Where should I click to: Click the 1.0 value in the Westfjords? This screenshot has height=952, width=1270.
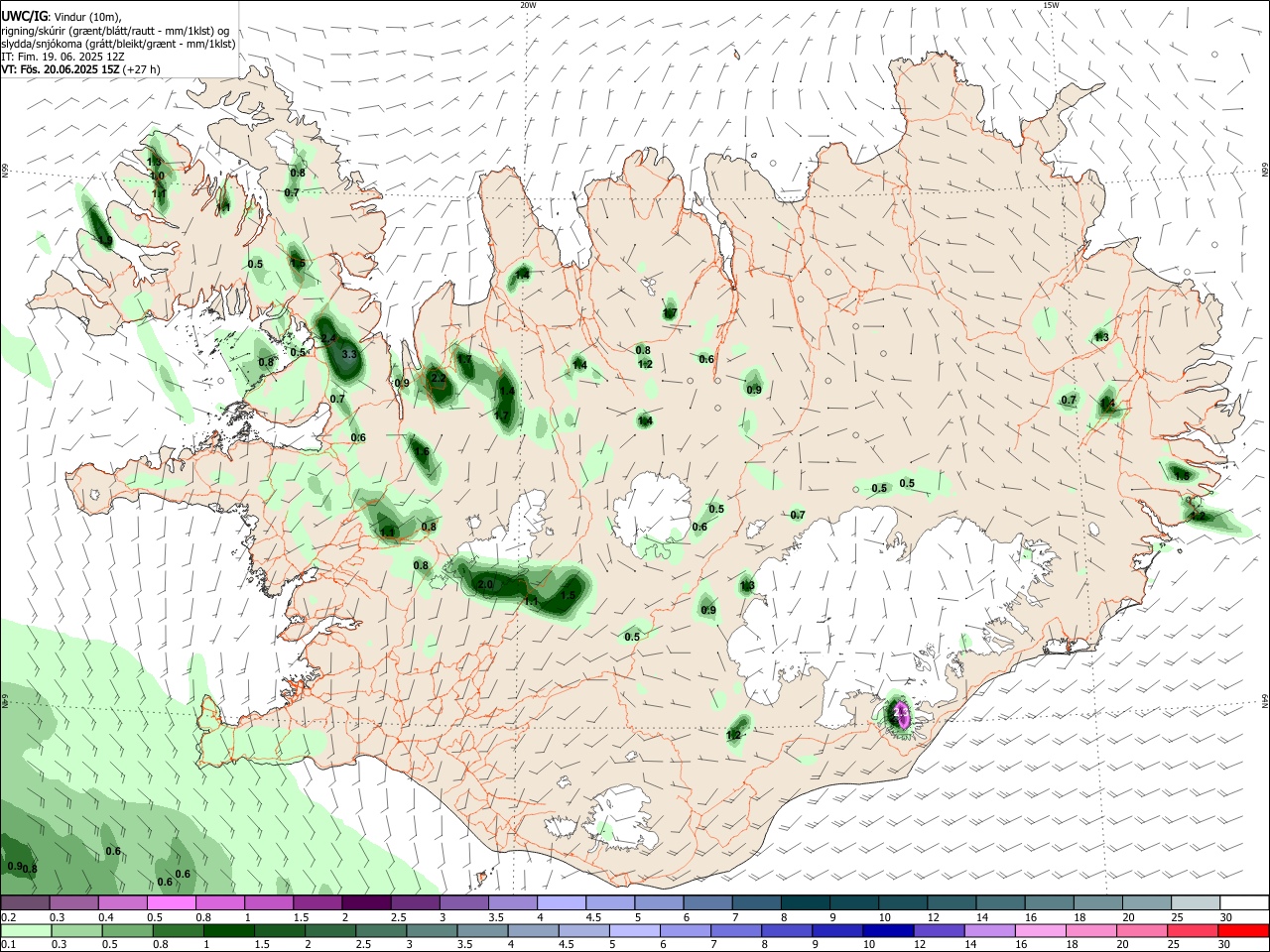(x=157, y=177)
